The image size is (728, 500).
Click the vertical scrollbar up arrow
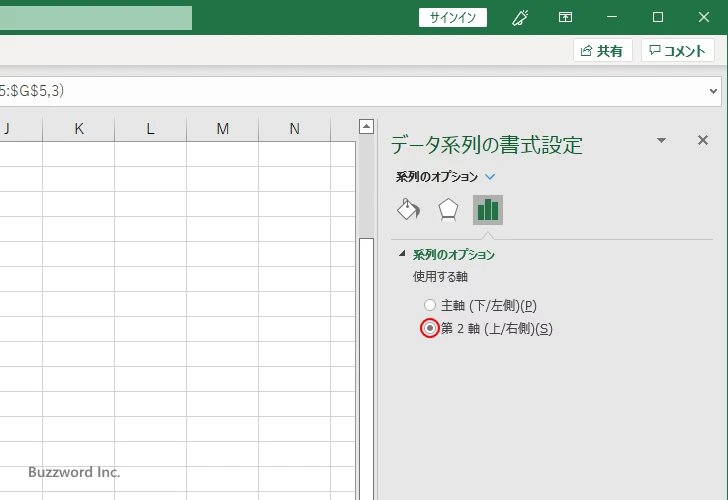[366, 126]
